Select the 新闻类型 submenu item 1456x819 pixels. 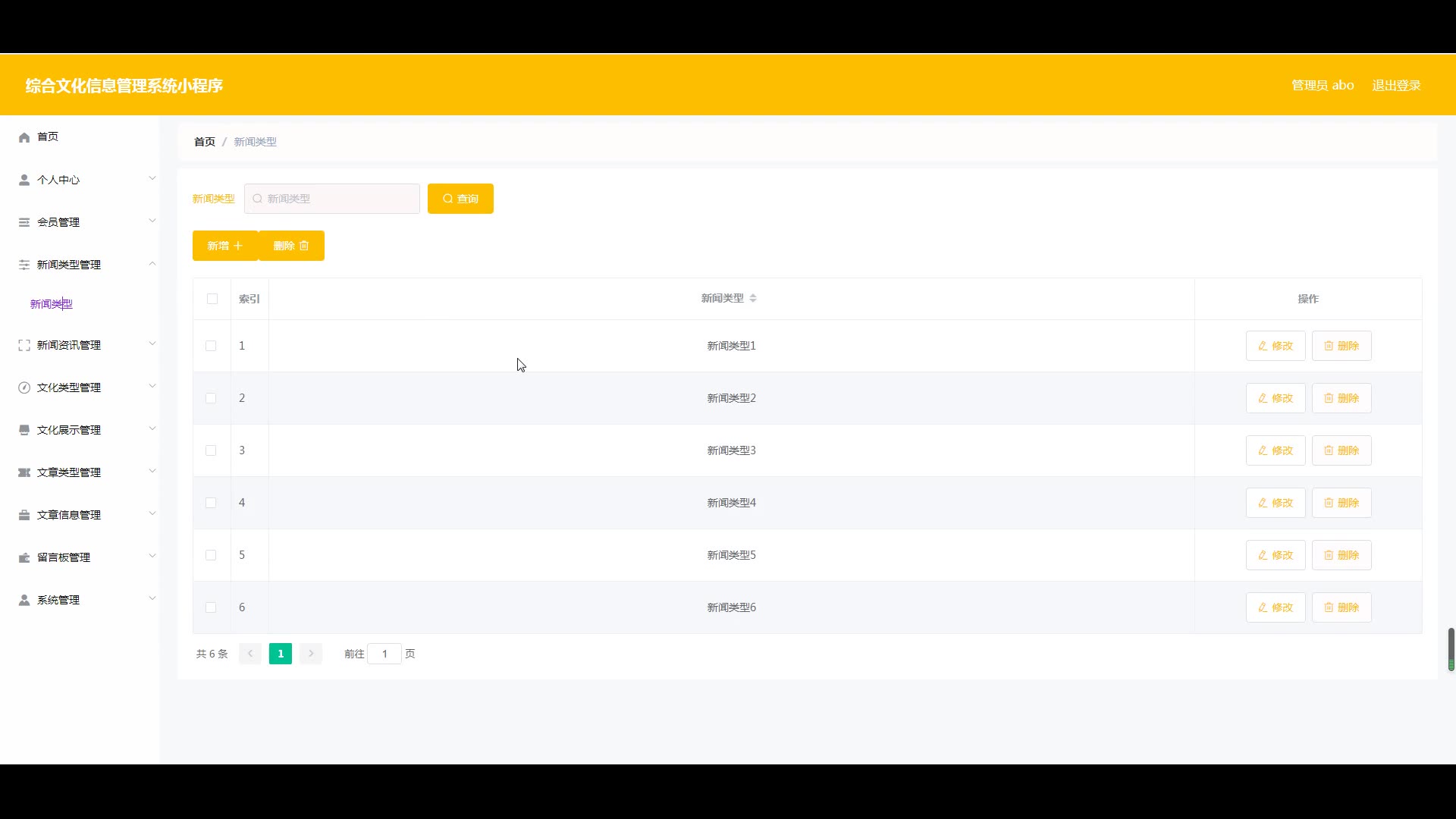tap(52, 304)
